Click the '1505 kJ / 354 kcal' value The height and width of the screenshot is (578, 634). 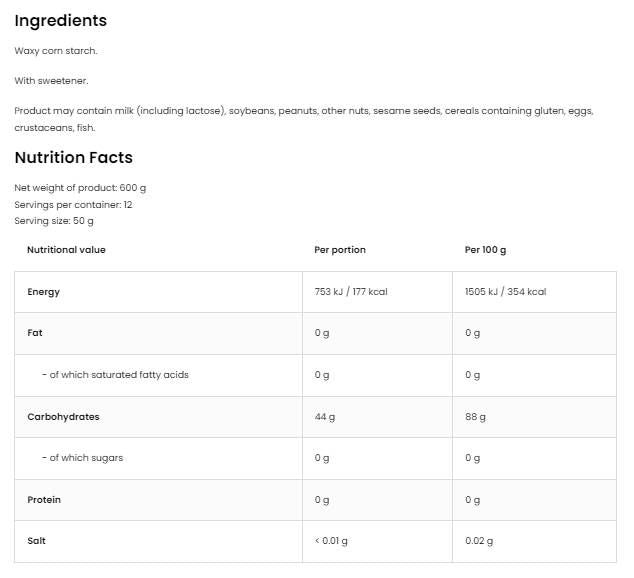(x=505, y=292)
